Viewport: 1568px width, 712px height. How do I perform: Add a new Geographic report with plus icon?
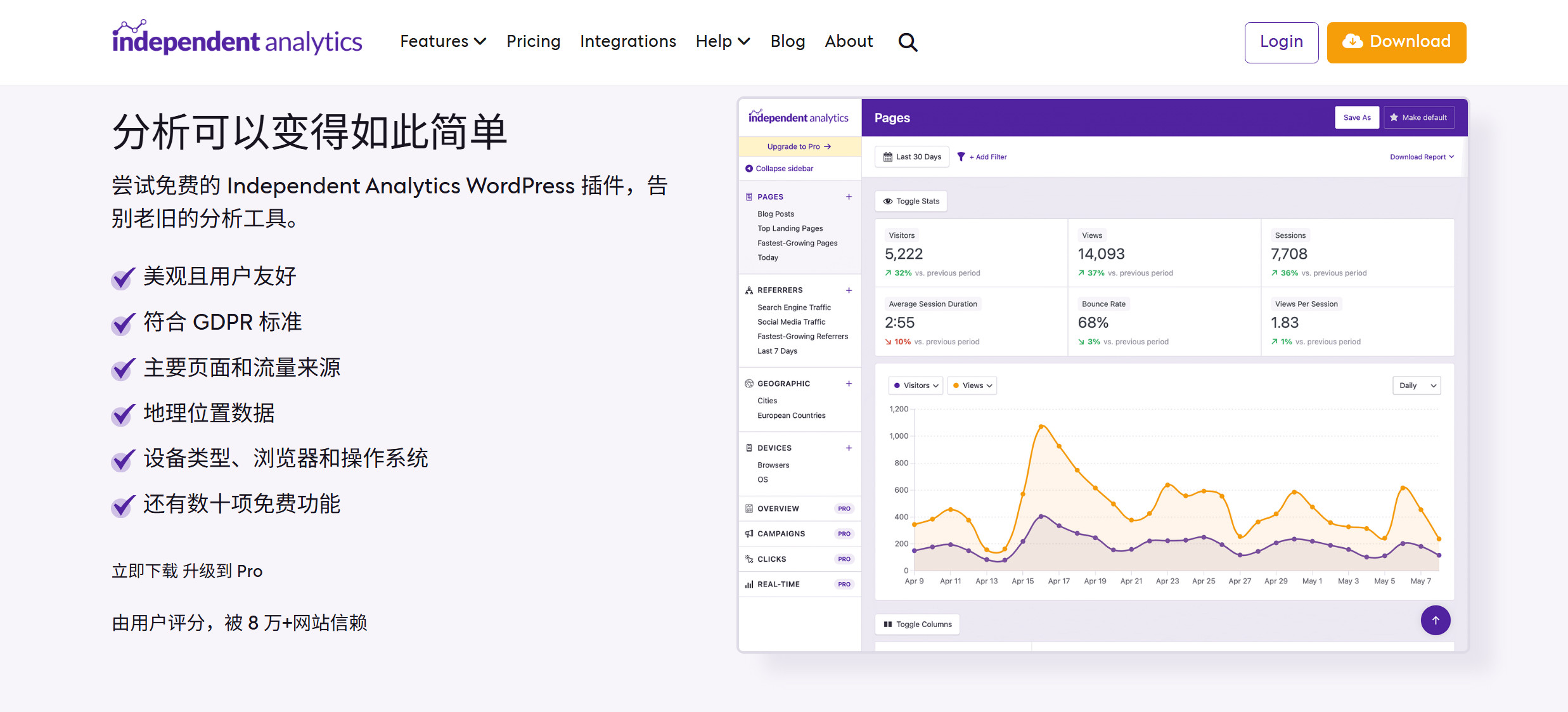[x=849, y=384]
